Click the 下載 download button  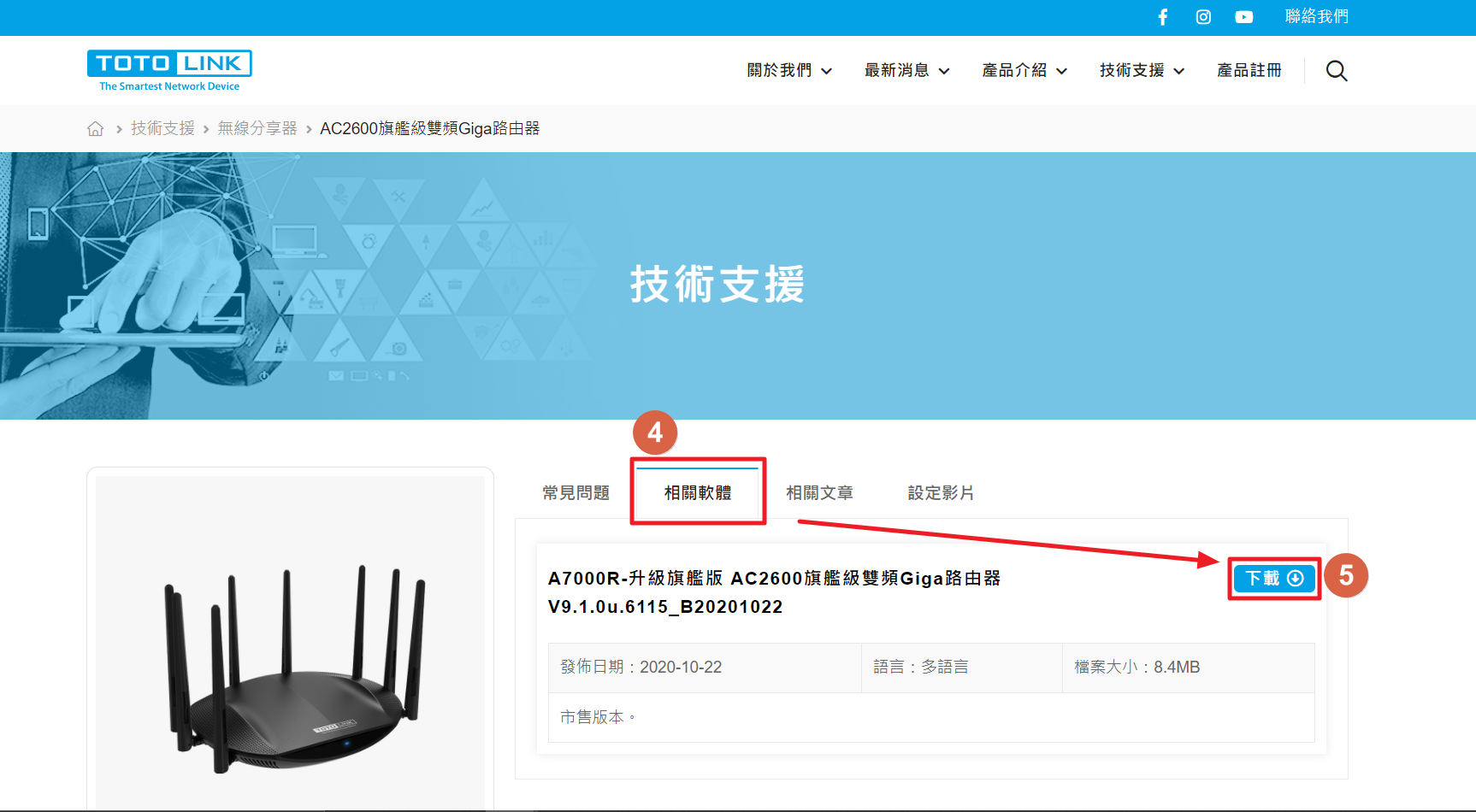click(x=1274, y=579)
